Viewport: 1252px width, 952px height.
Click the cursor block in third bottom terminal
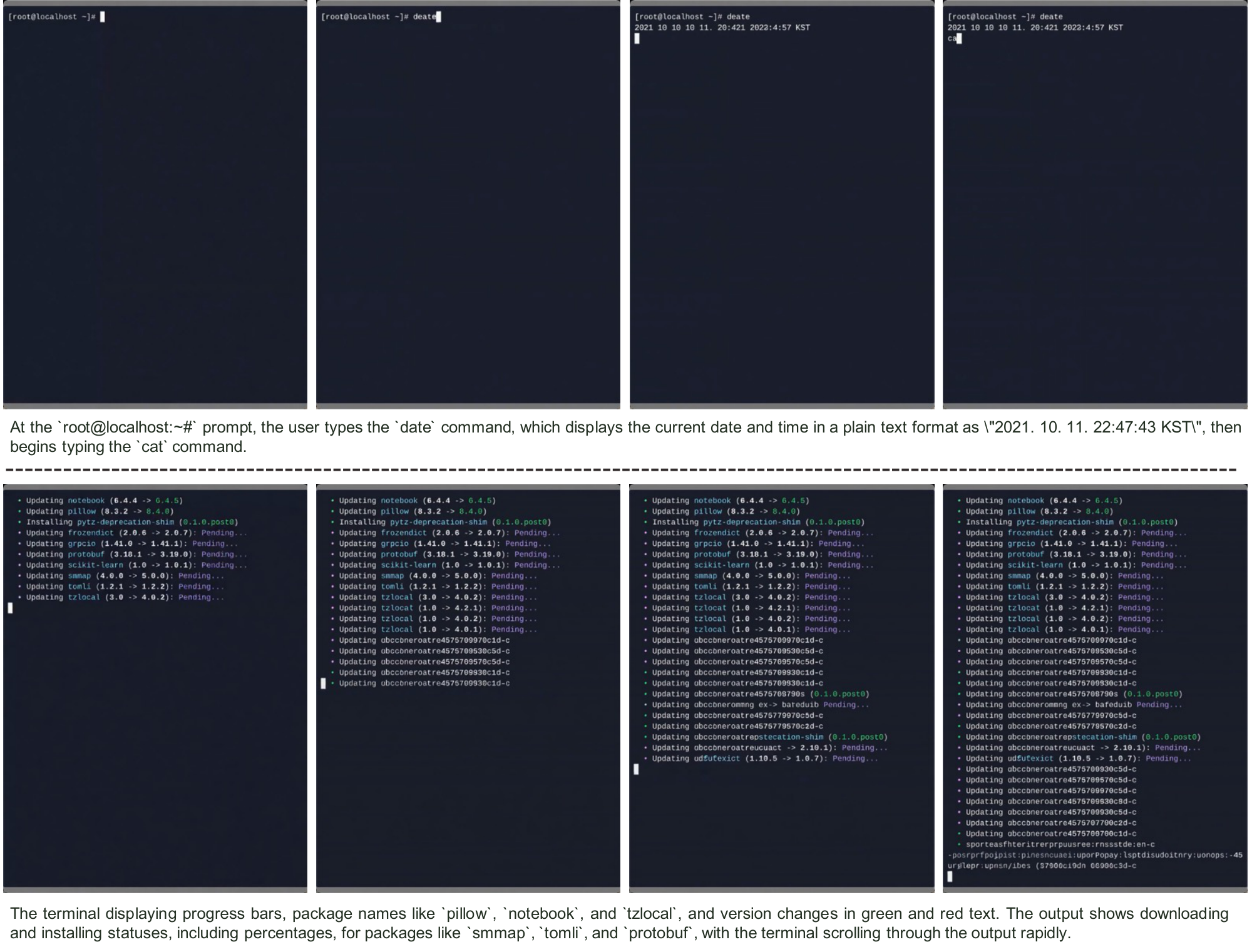tap(637, 769)
